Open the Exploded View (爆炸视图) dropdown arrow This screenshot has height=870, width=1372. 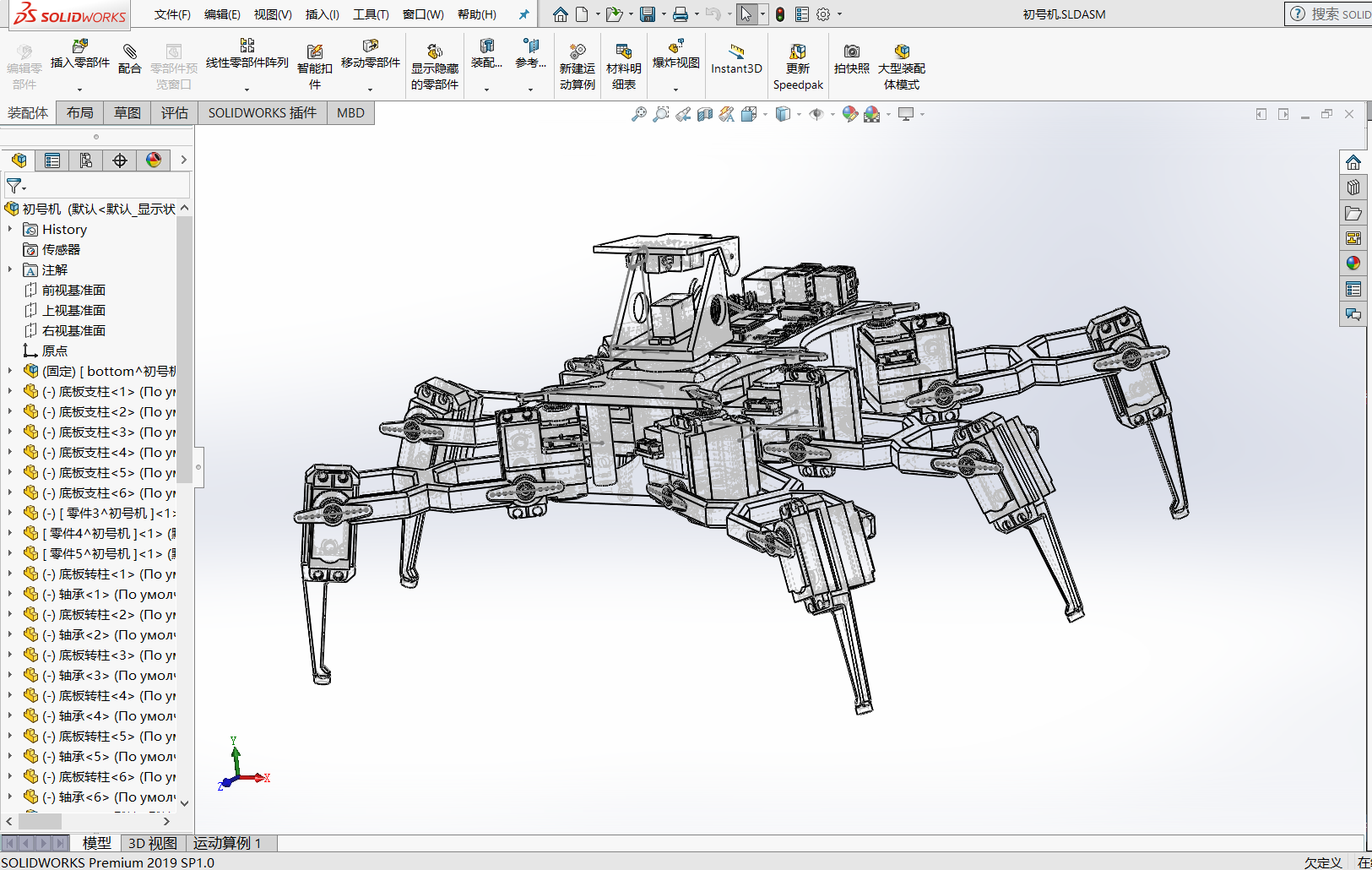pos(675,89)
